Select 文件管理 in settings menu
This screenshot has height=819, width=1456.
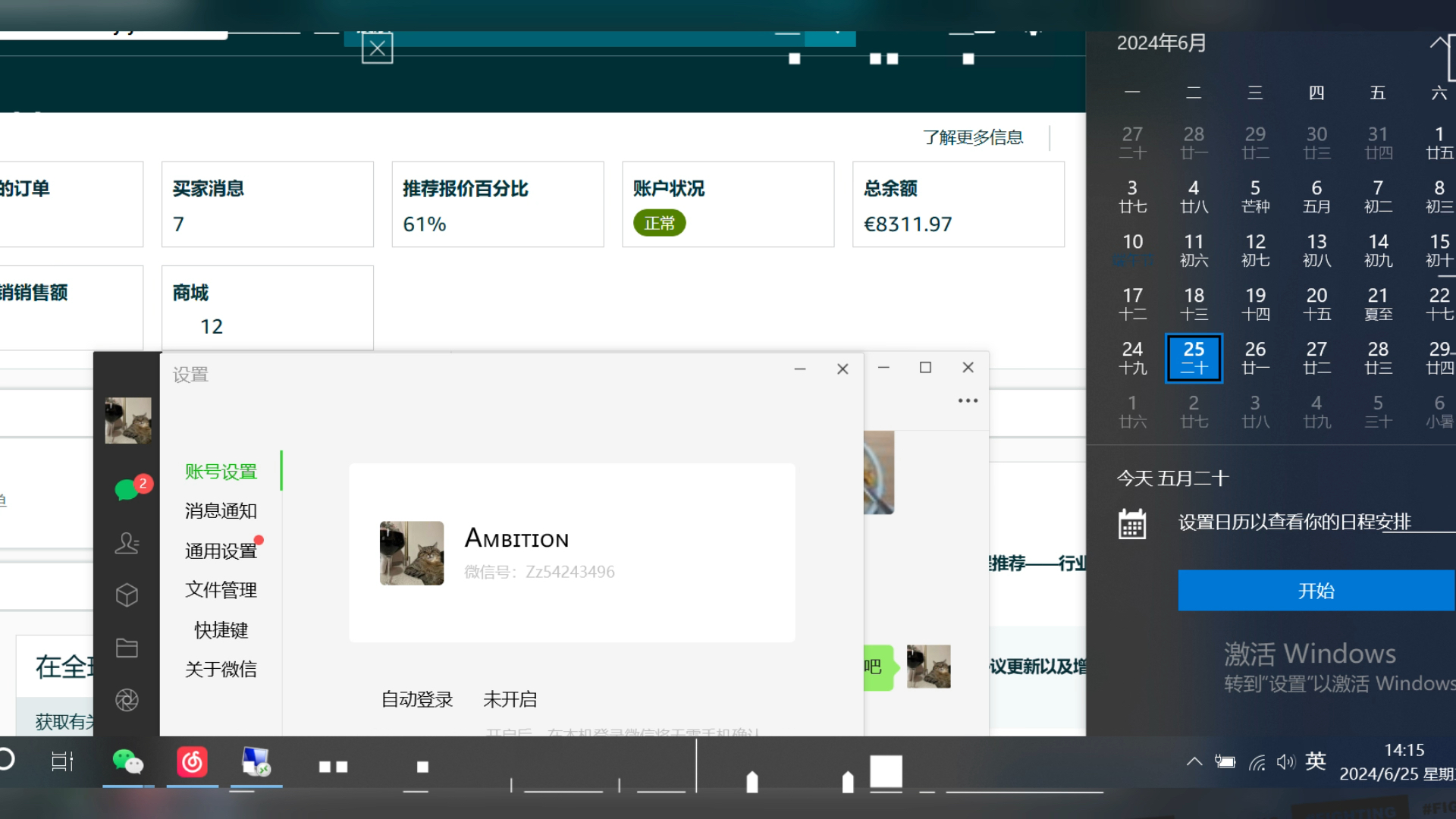click(x=221, y=590)
